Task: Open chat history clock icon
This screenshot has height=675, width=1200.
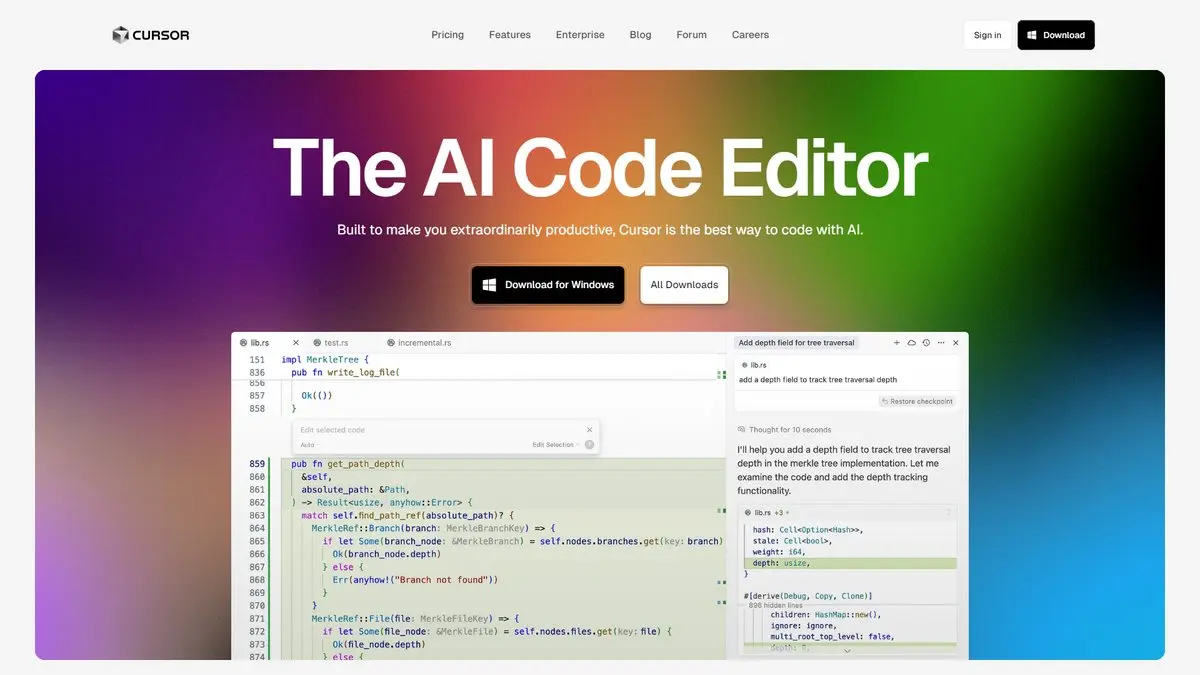Action: click(x=926, y=343)
